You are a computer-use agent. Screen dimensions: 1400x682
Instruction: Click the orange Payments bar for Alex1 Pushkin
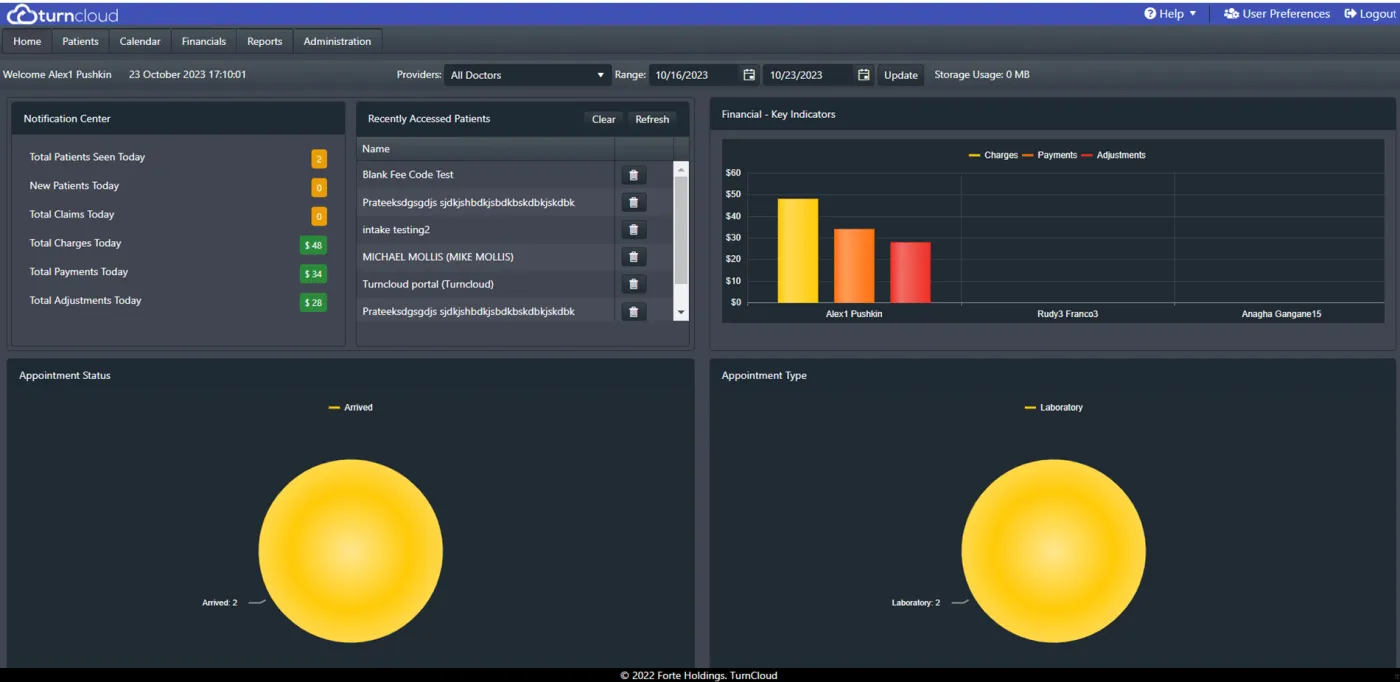pyautogui.click(x=854, y=266)
